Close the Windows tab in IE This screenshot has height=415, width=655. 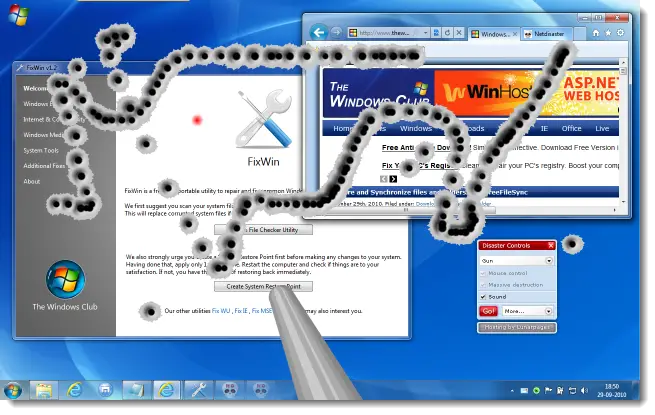pos(515,34)
